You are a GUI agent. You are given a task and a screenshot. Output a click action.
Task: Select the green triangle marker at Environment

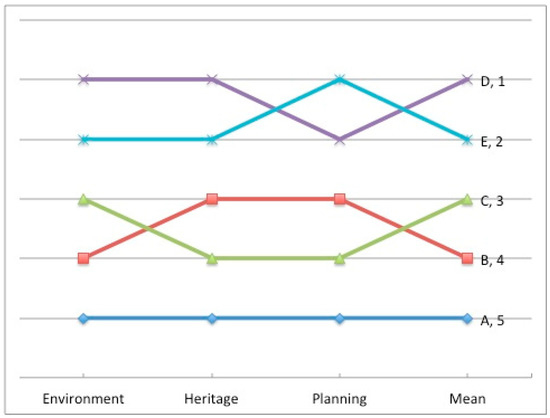(x=83, y=199)
